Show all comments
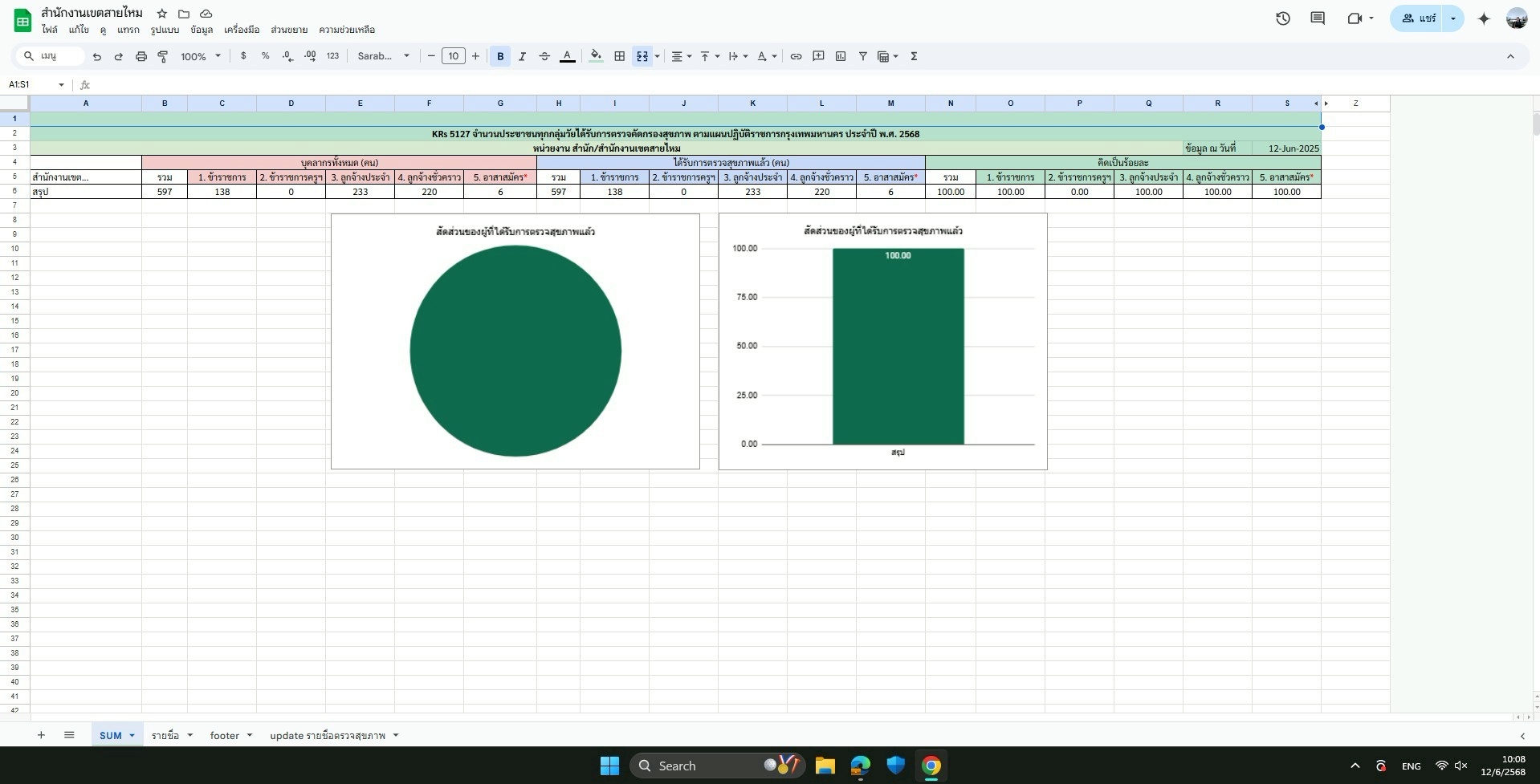 [1318, 18]
